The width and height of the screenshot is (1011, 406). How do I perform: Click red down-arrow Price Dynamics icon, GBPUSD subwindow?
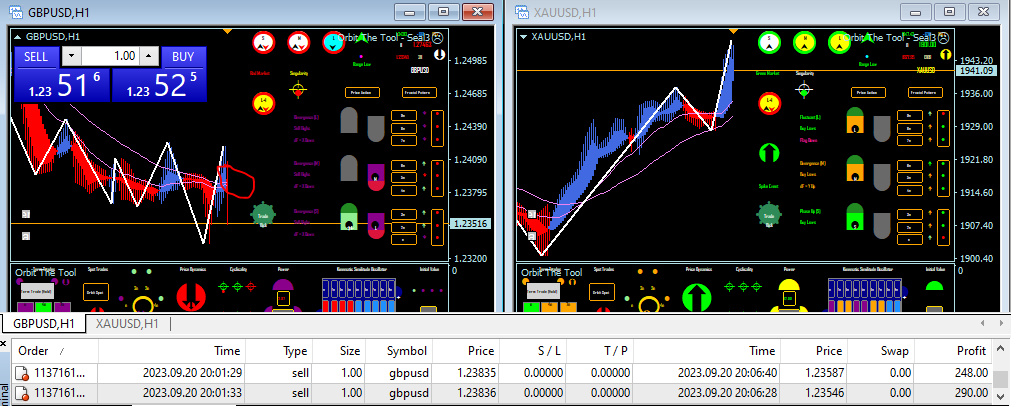191,298
